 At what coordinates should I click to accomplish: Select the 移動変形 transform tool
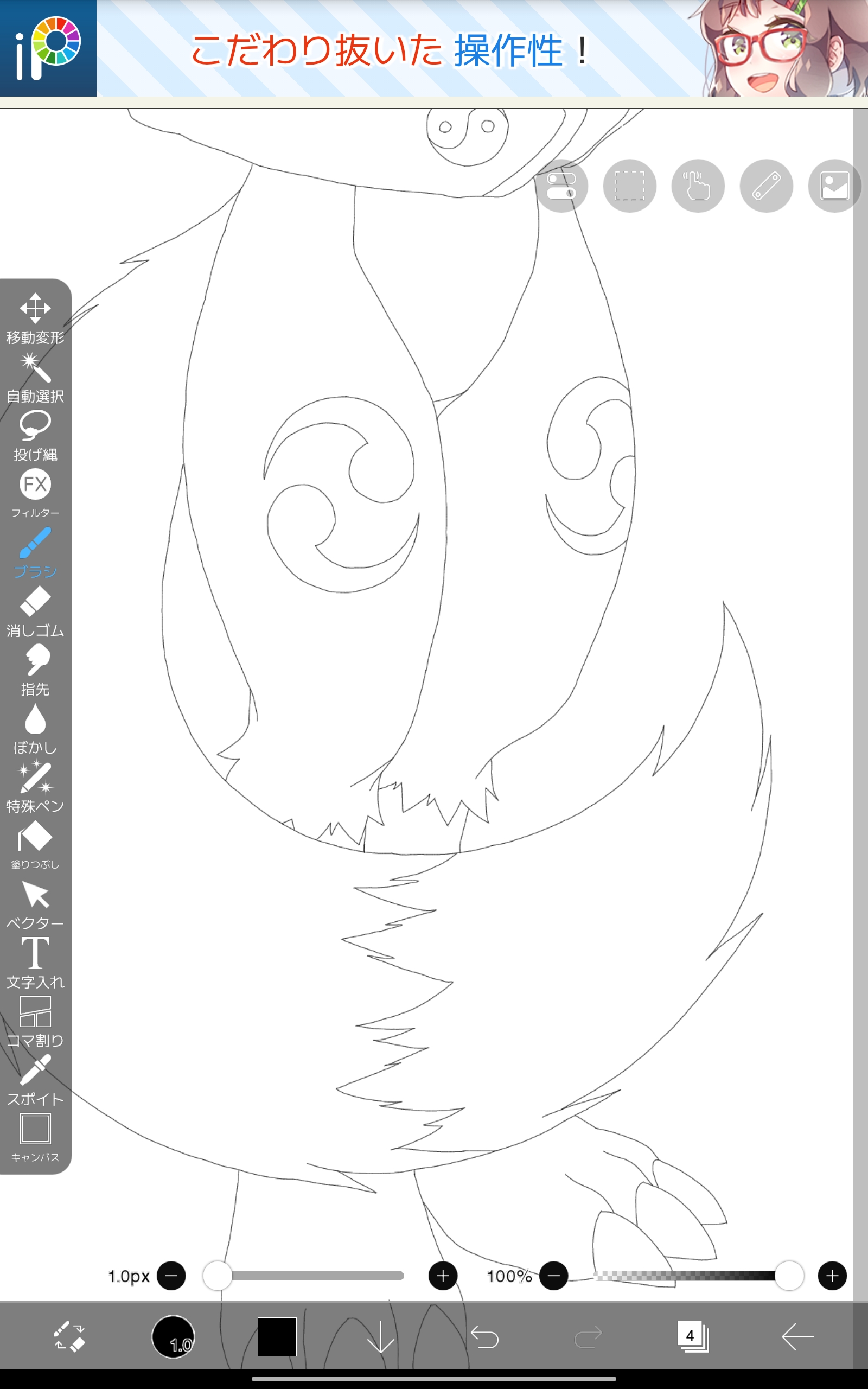35,317
